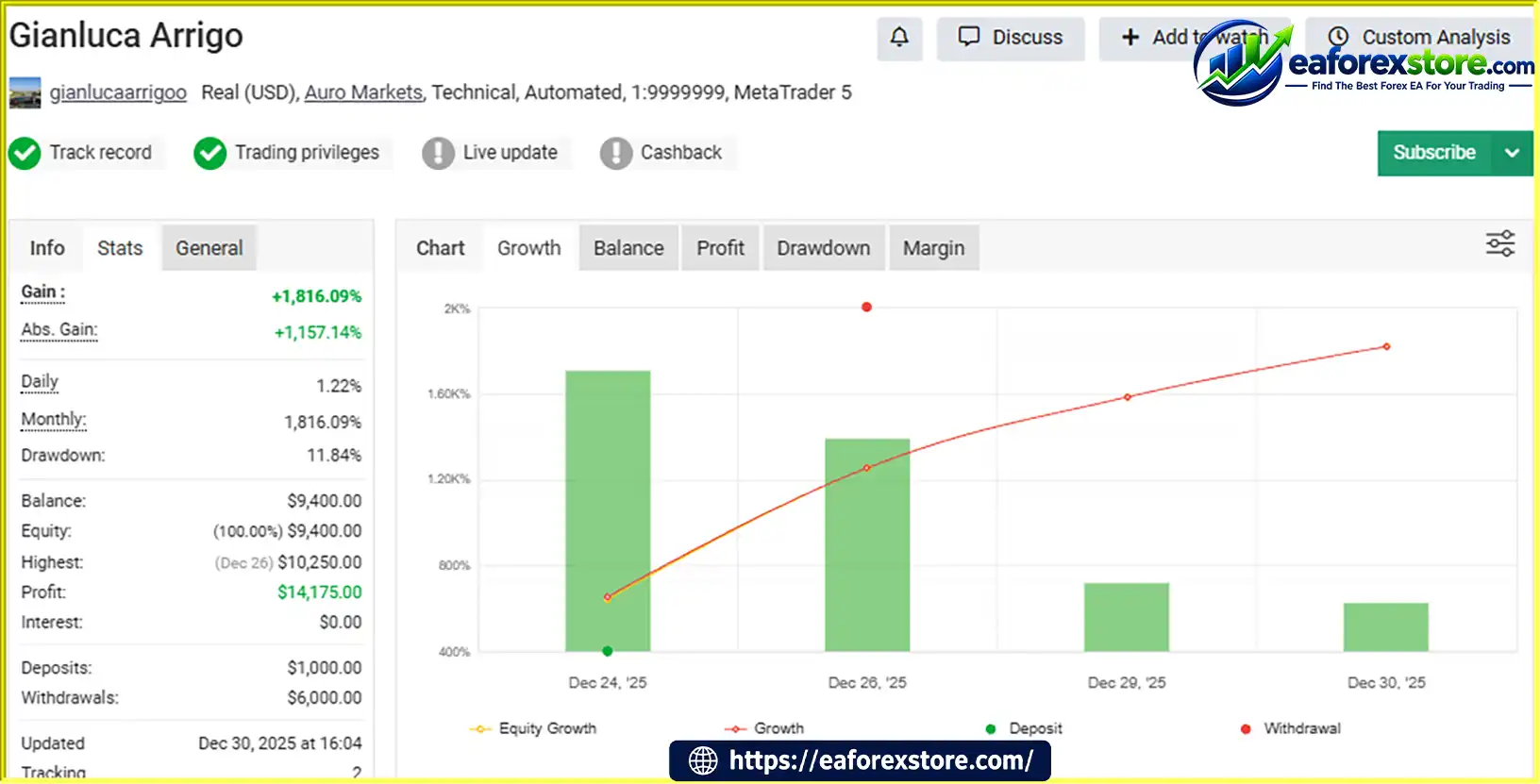The height and width of the screenshot is (784, 1540).
Task: Click the Track record green check icon
Action: 25,153
